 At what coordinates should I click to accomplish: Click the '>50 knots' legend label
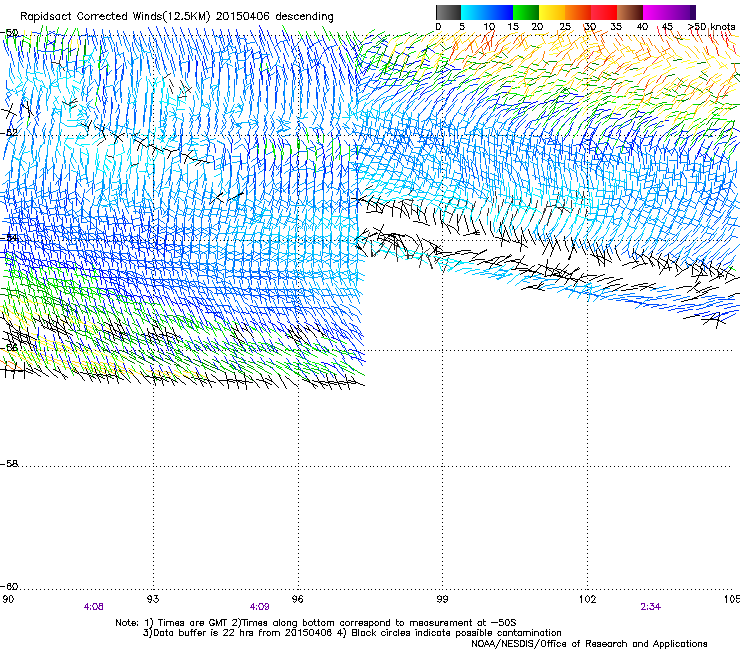[712, 27]
